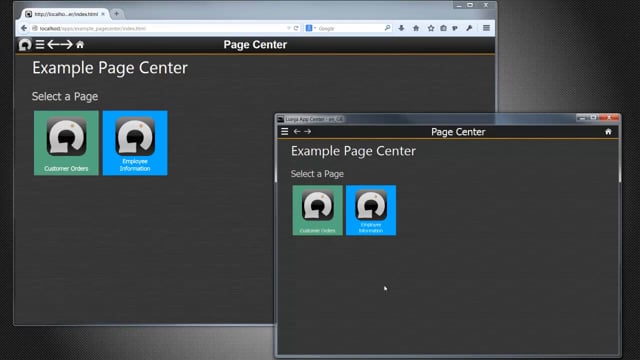Show bookmarks list icon in Firefox toolbar
Viewport: 640px width, 360px height.
pos(443,28)
